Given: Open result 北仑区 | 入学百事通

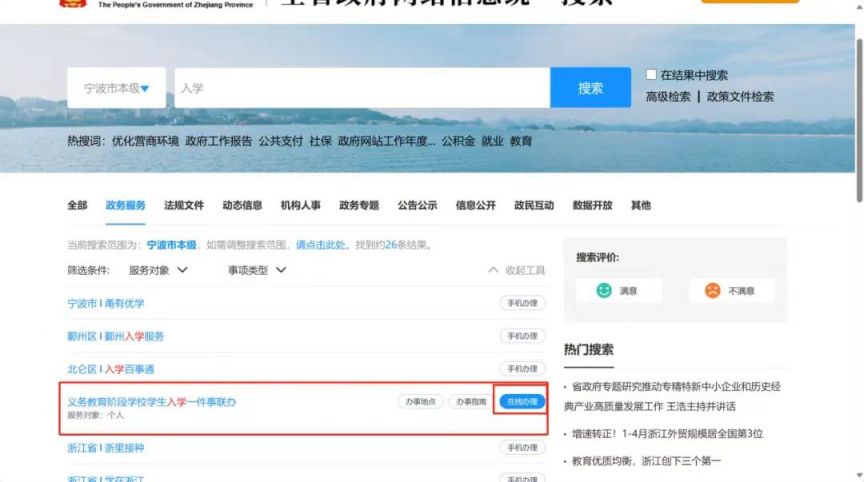Looking at the screenshot, I should click(111, 369).
